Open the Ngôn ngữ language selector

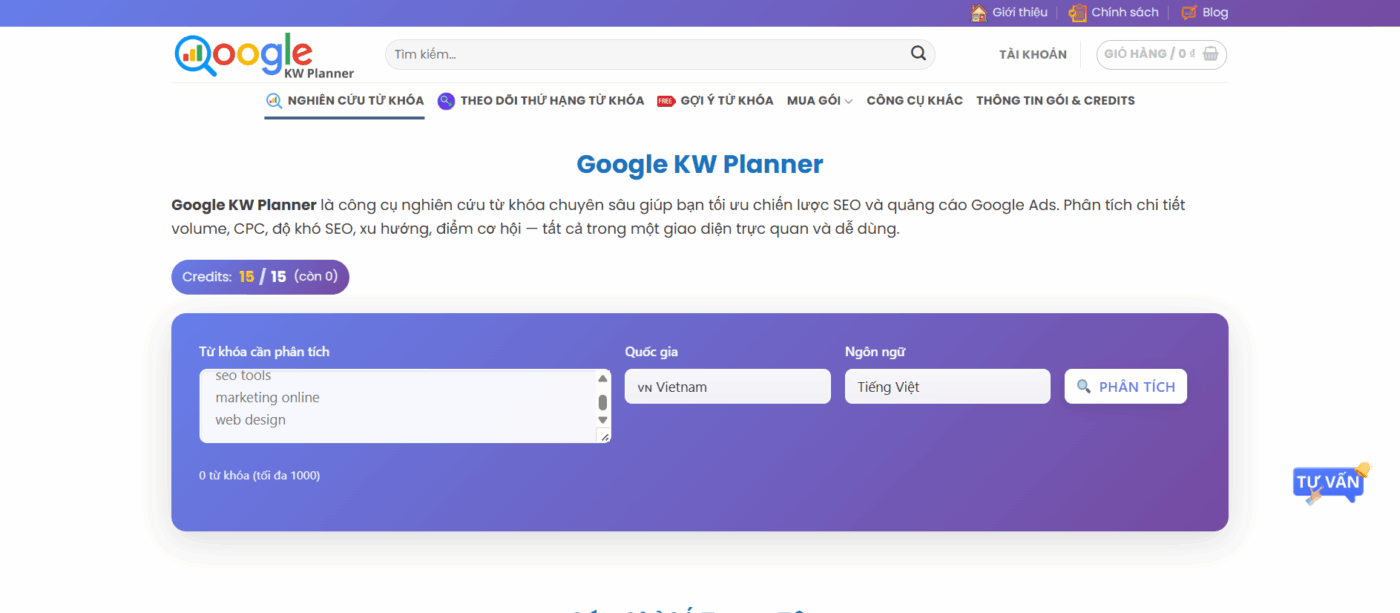[947, 386]
